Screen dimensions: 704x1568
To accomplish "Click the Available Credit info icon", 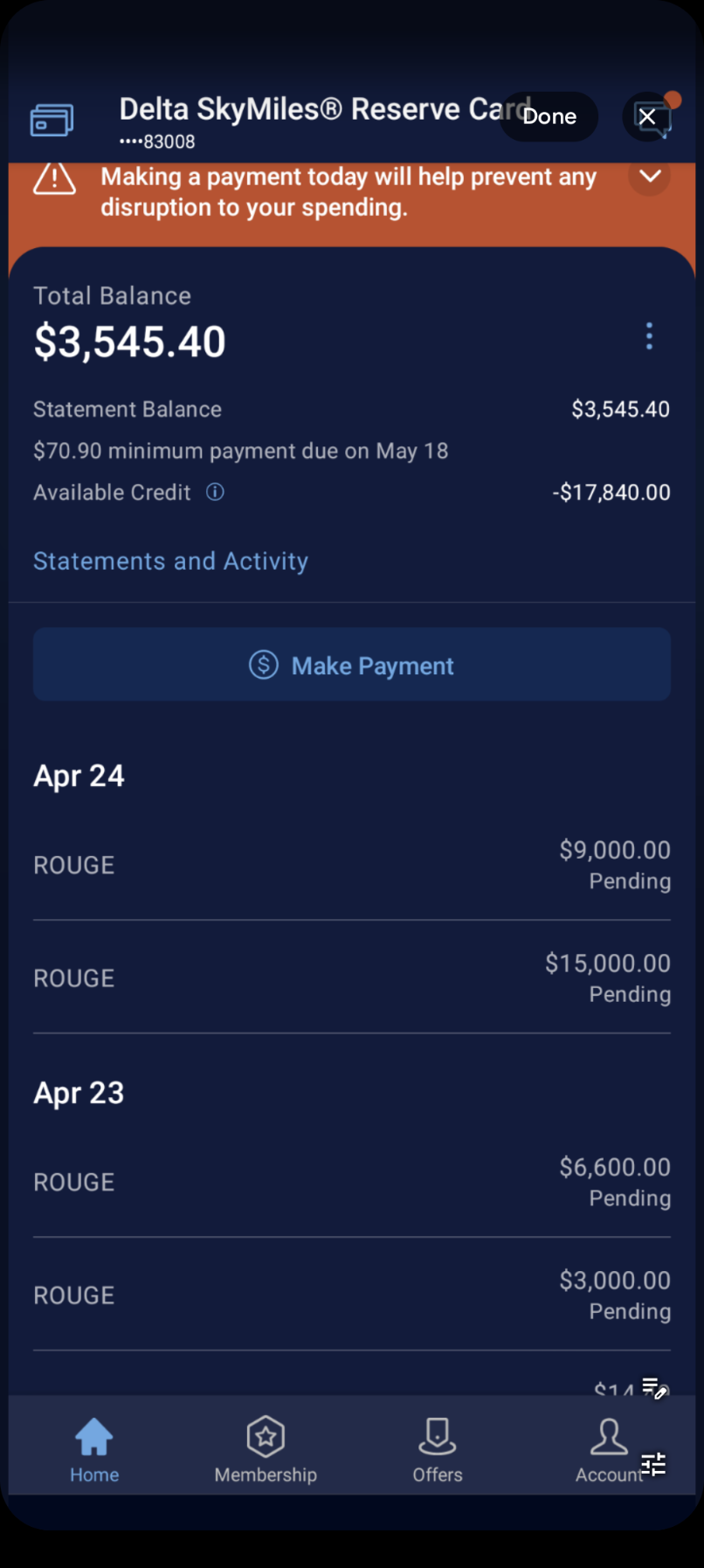I will tap(215, 493).
